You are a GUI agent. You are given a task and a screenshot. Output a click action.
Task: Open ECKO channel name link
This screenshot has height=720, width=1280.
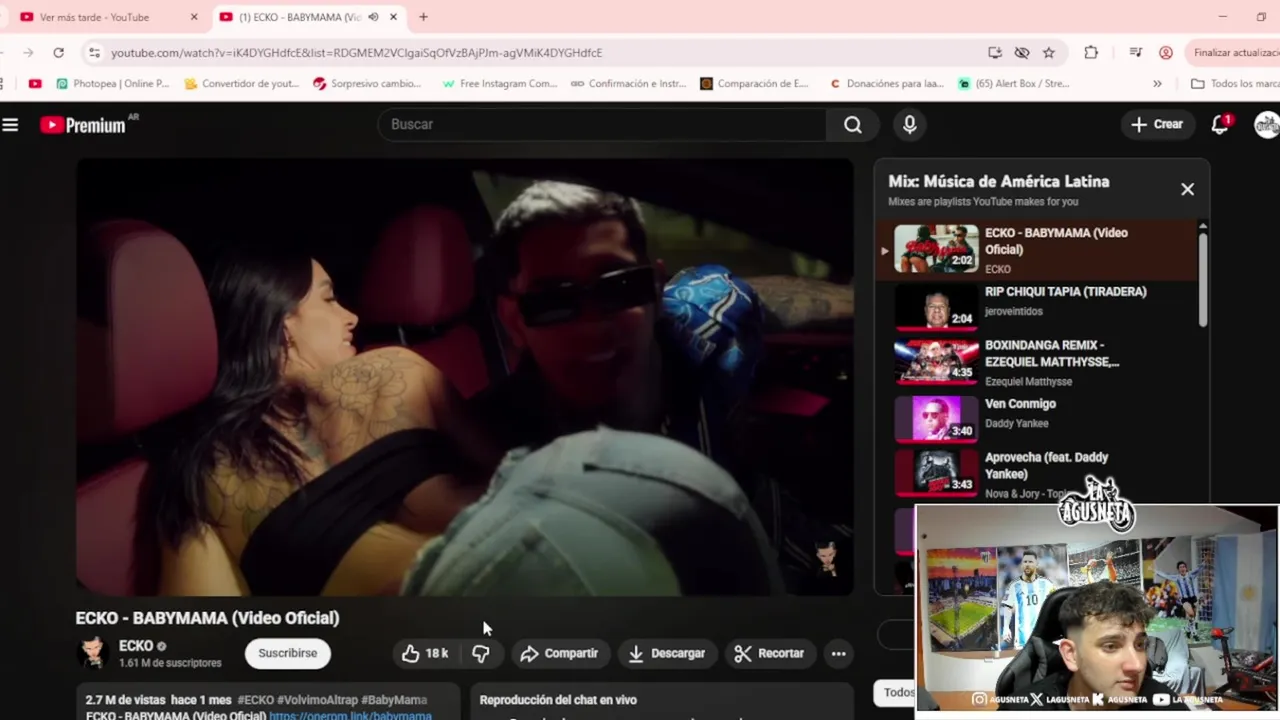(x=136, y=646)
